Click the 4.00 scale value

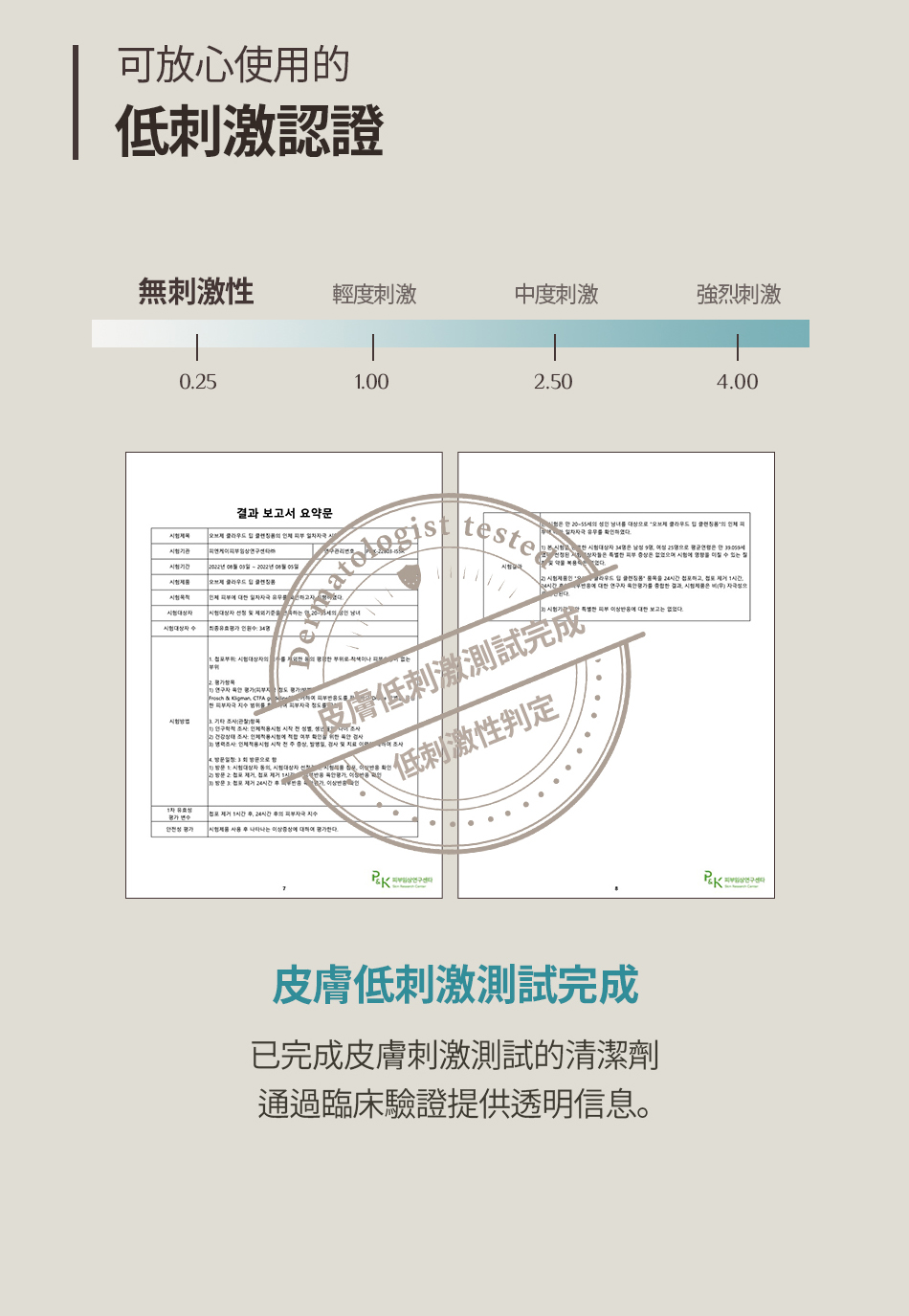coord(737,382)
